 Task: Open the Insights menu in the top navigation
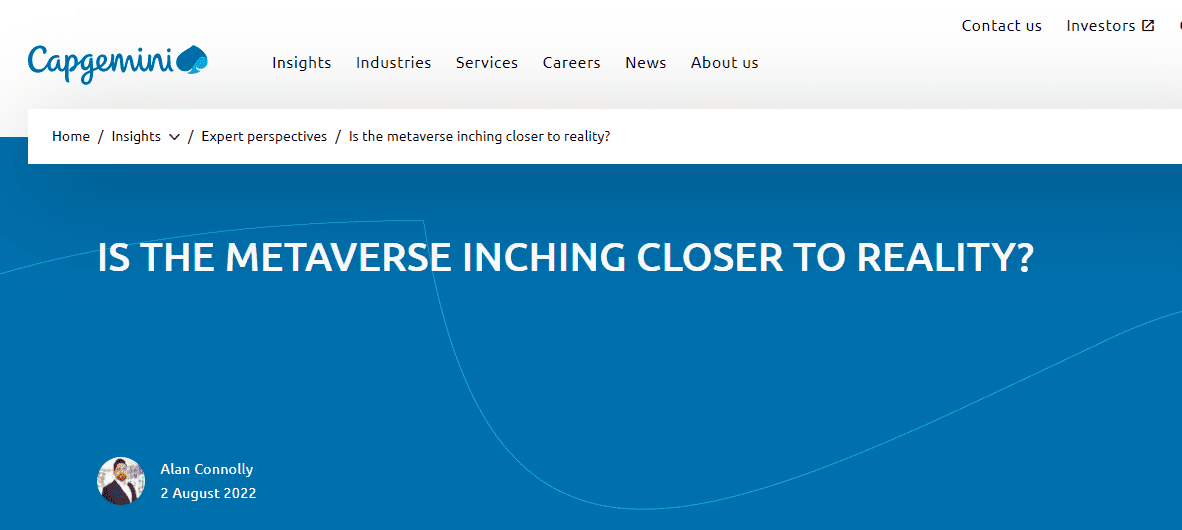(302, 63)
